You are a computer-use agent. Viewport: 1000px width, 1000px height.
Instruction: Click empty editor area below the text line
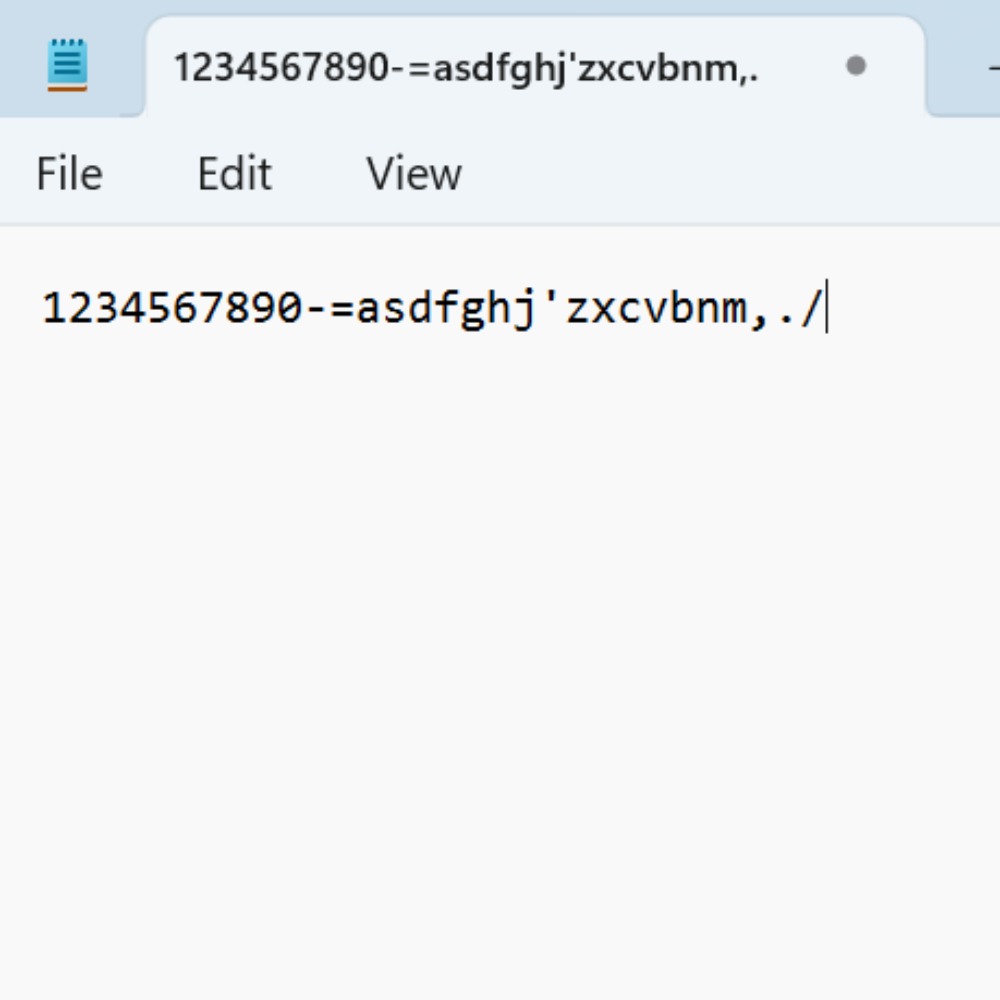(x=500, y=638)
